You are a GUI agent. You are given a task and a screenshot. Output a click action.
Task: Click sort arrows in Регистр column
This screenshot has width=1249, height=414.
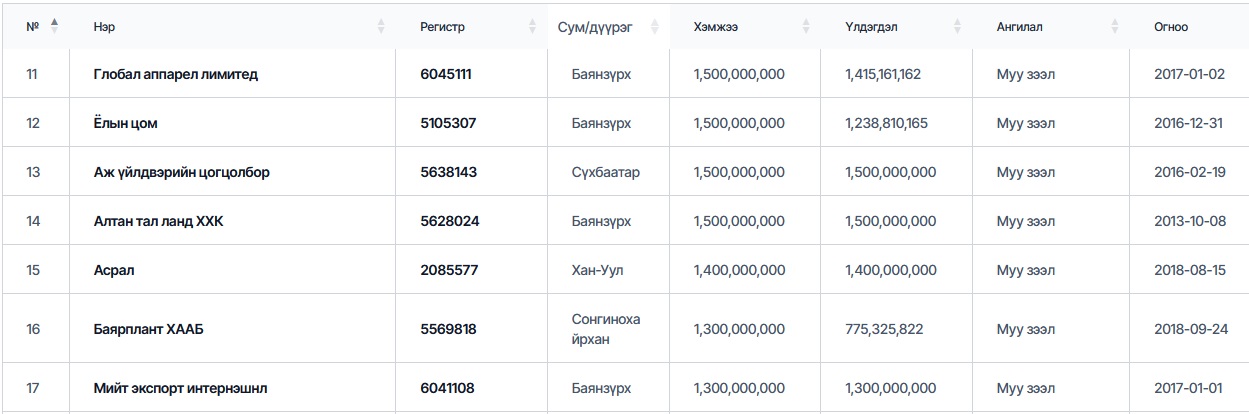pos(532,27)
